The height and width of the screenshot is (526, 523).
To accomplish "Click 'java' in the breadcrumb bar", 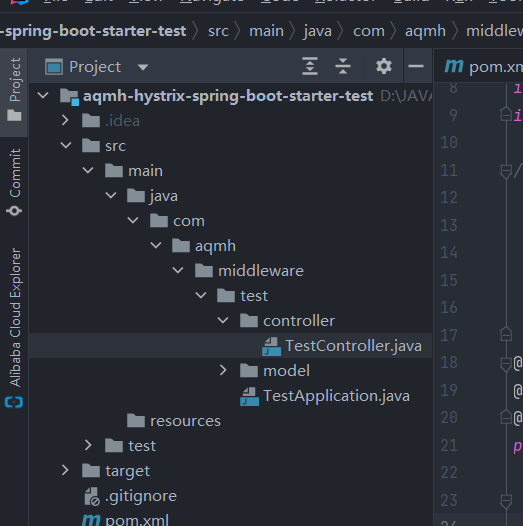I will pos(317,31).
